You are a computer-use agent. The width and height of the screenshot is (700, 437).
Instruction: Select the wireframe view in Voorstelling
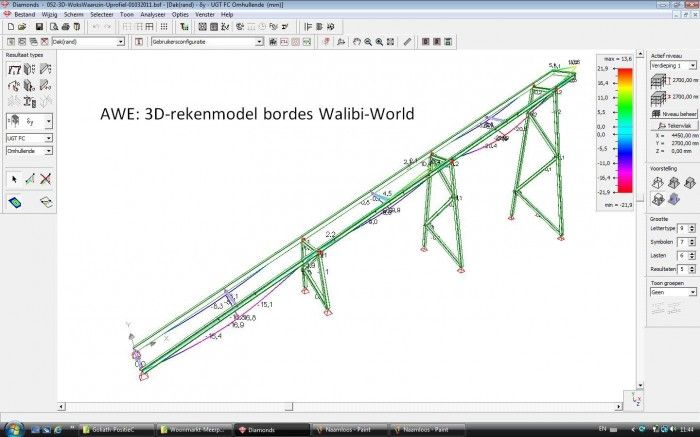pos(658,183)
